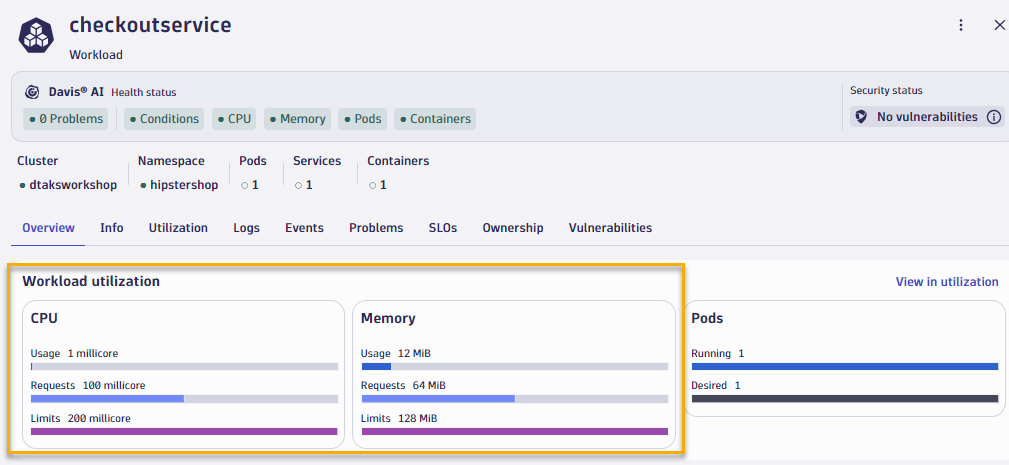
Task: Click the CPU Requests progress bar
Action: pyautogui.click(x=184, y=399)
